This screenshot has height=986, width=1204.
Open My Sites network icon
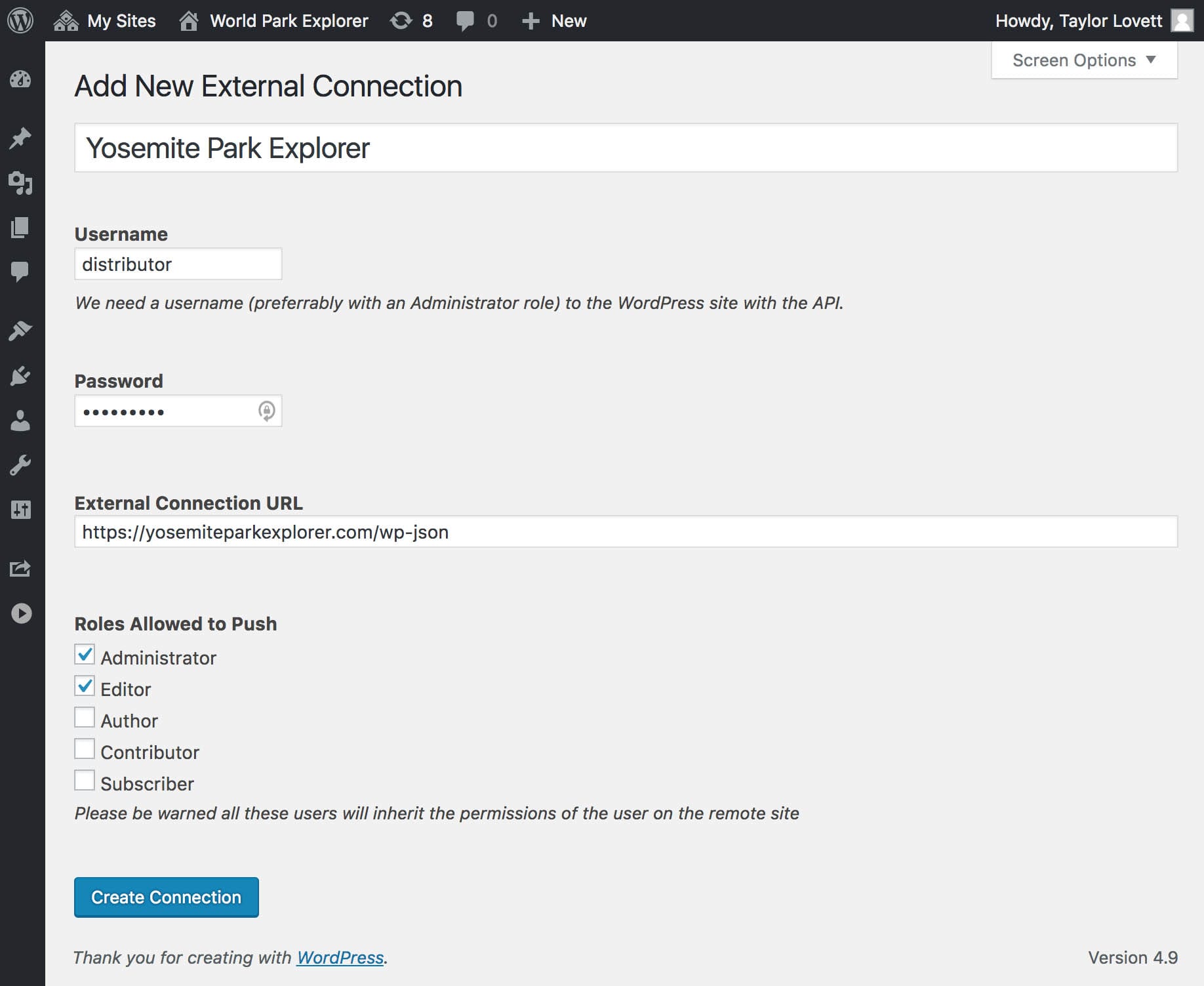pyautogui.click(x=66, y=21)
